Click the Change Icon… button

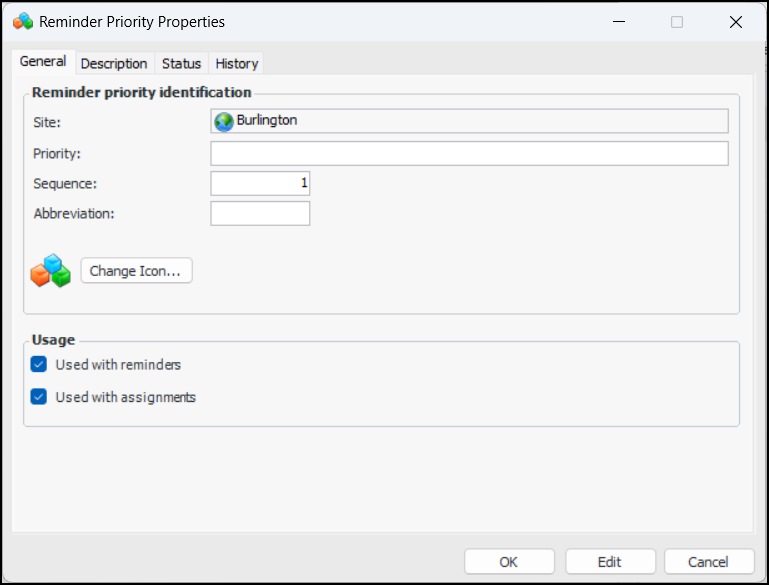pos(136,271)
